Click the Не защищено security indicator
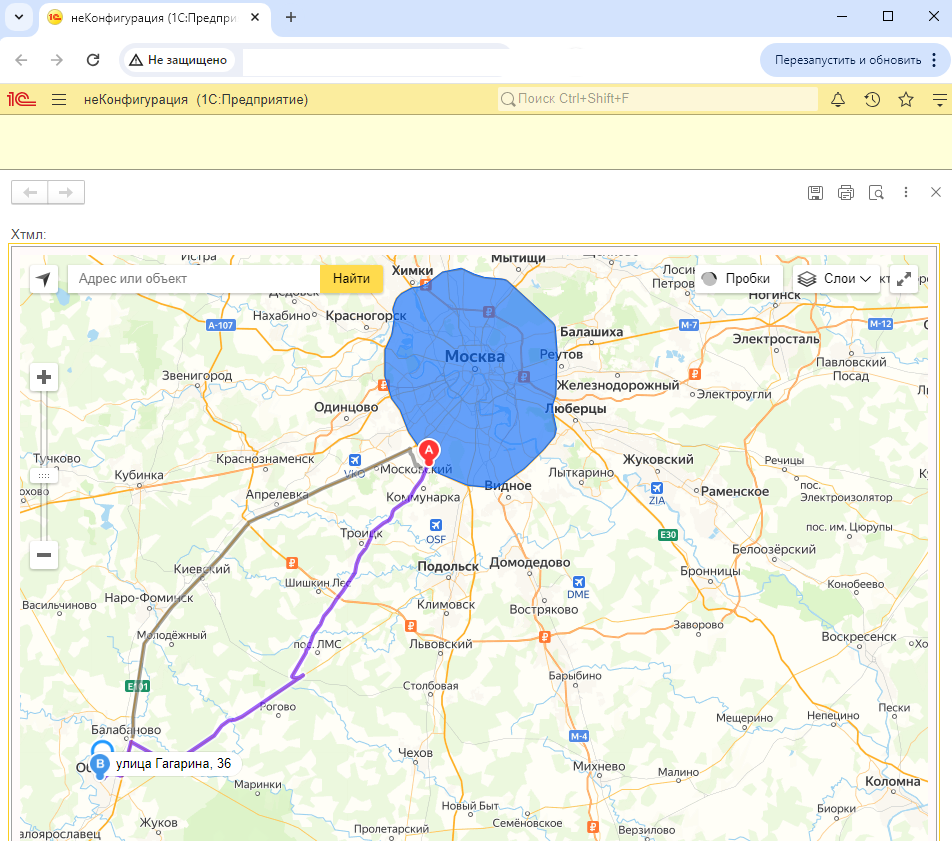The height and width of the screenshot is (841, 952). pos(178,60)
